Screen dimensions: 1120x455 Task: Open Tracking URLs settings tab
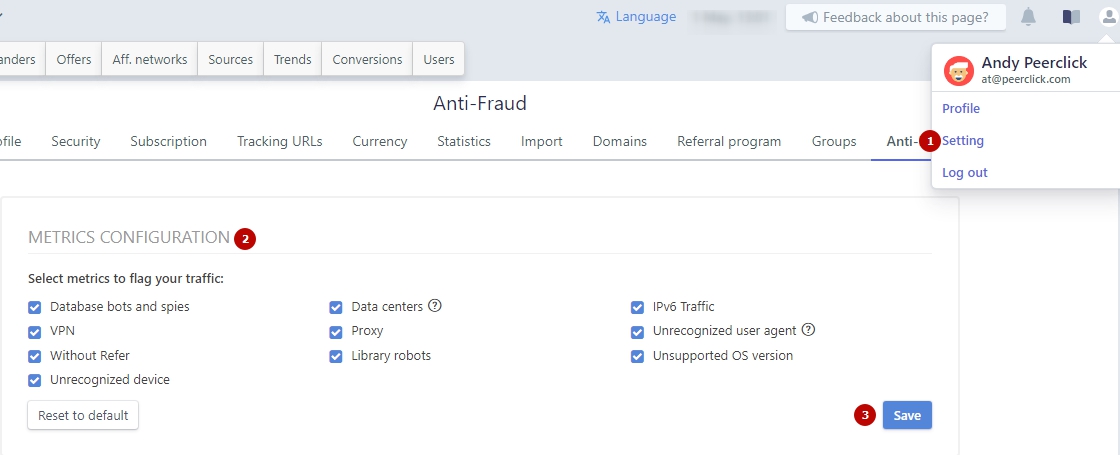(280, 141)
